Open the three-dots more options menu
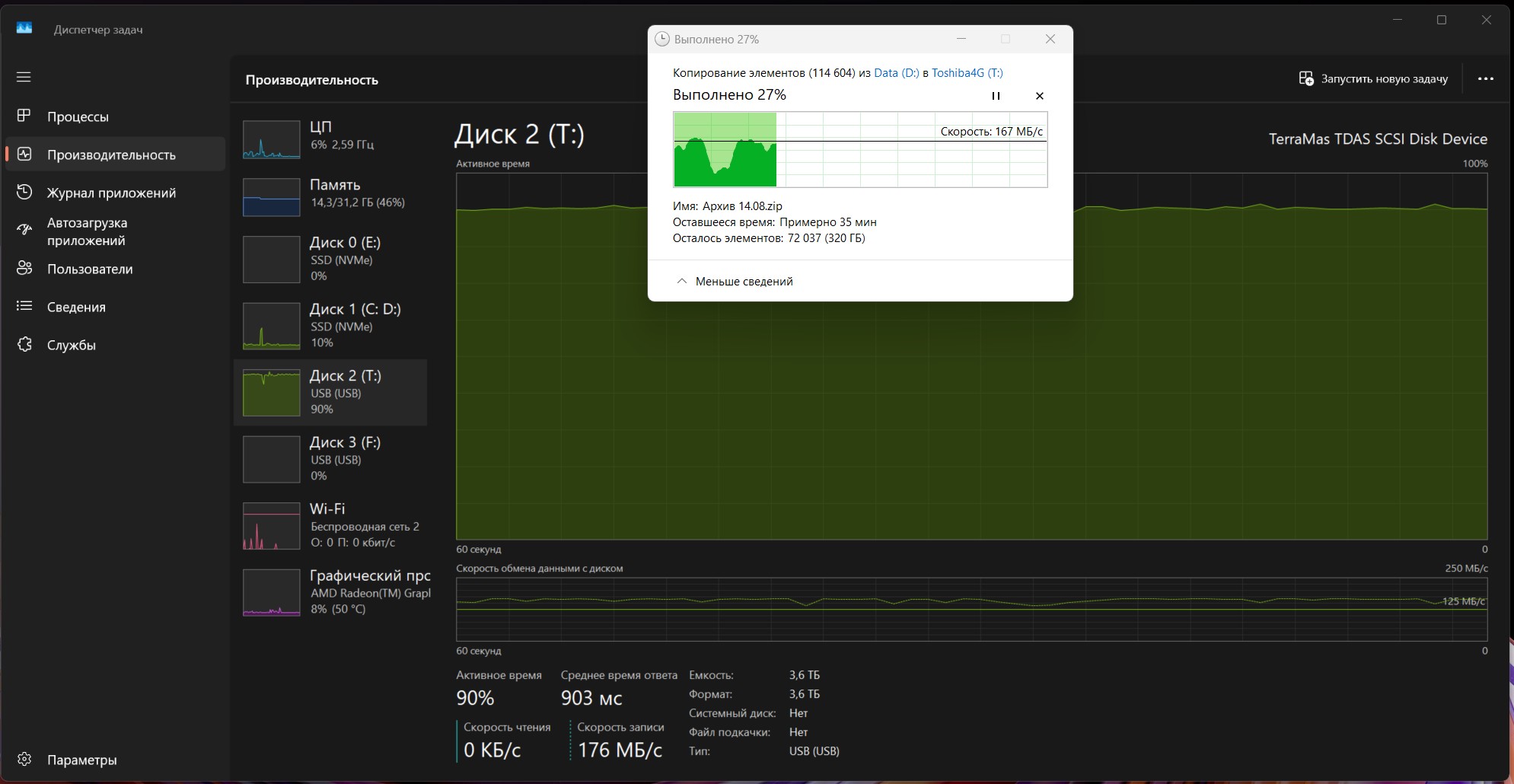Viewport: 1514px width, 784px height. [x=1485, y=78]
